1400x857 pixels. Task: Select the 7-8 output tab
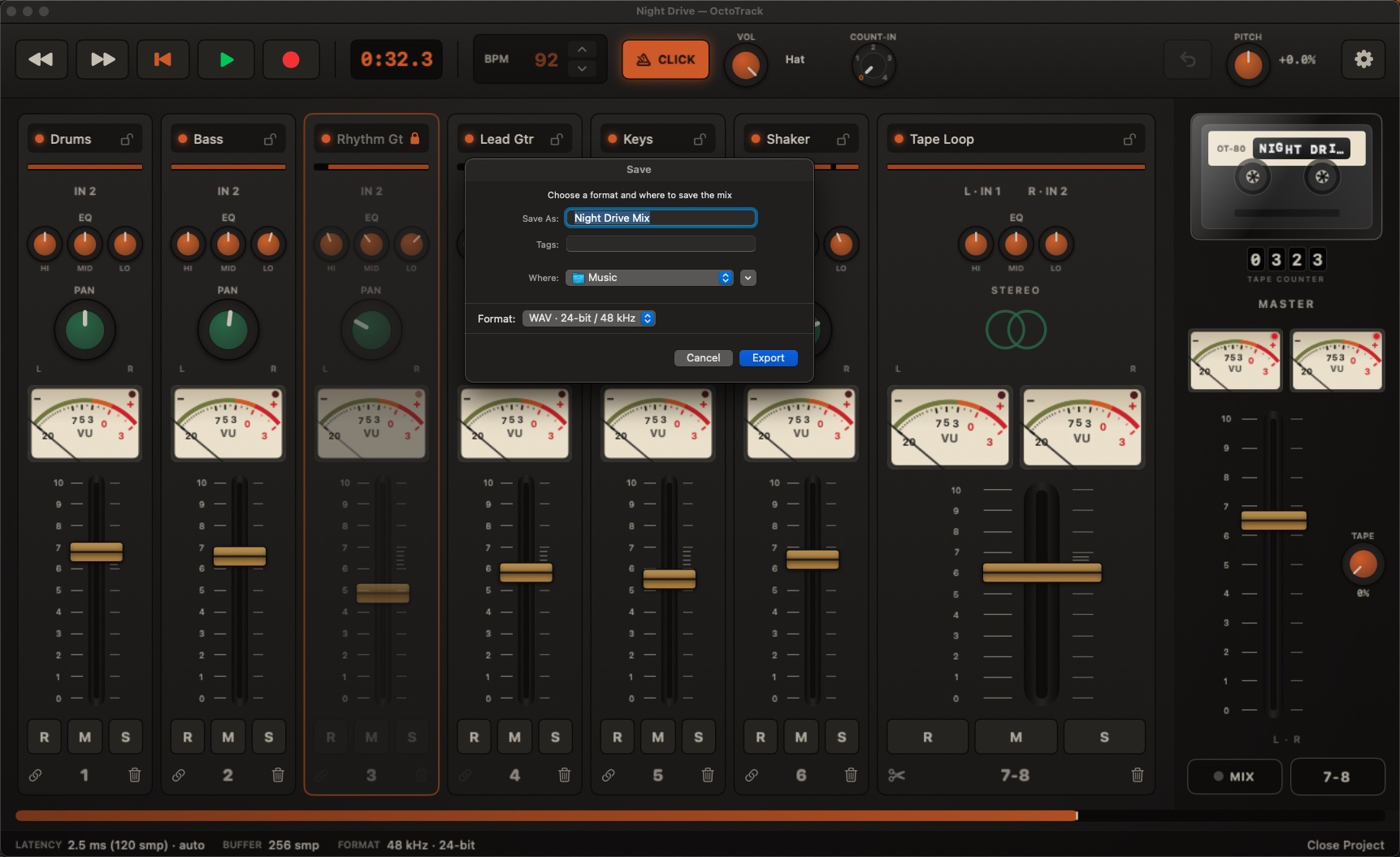1337,777
